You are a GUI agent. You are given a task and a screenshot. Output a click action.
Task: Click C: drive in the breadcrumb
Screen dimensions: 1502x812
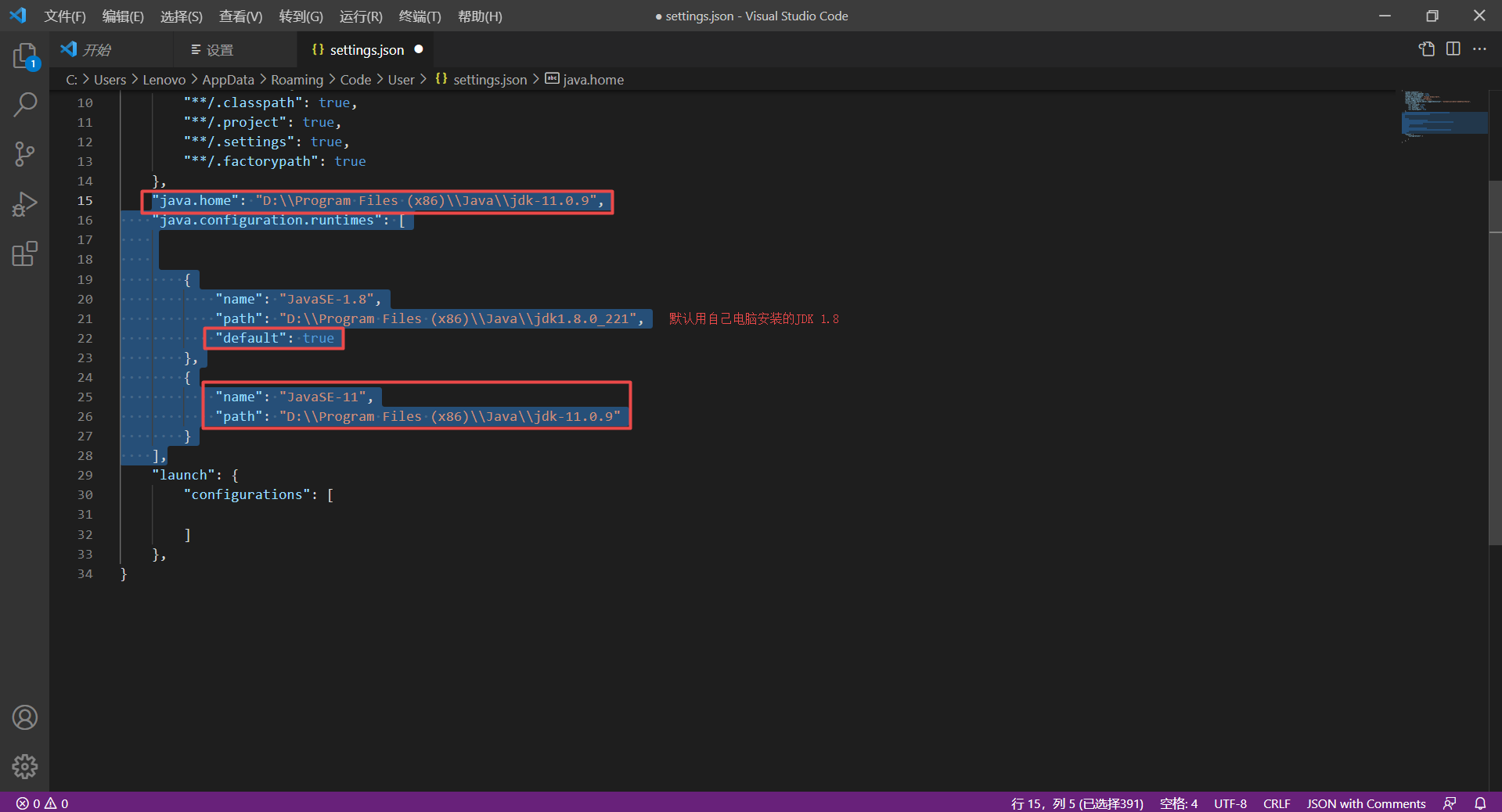[71, 80]
